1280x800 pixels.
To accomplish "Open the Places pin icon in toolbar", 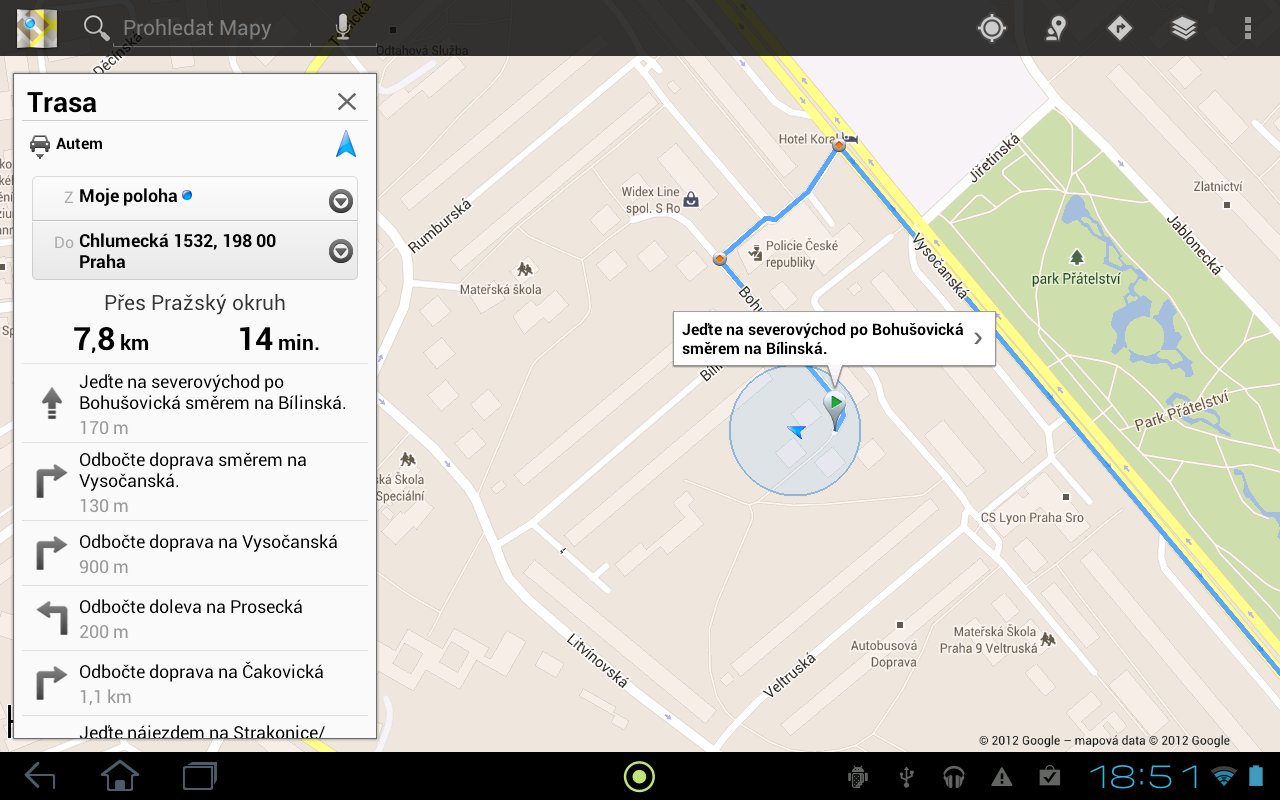I will pos(1054,28).
